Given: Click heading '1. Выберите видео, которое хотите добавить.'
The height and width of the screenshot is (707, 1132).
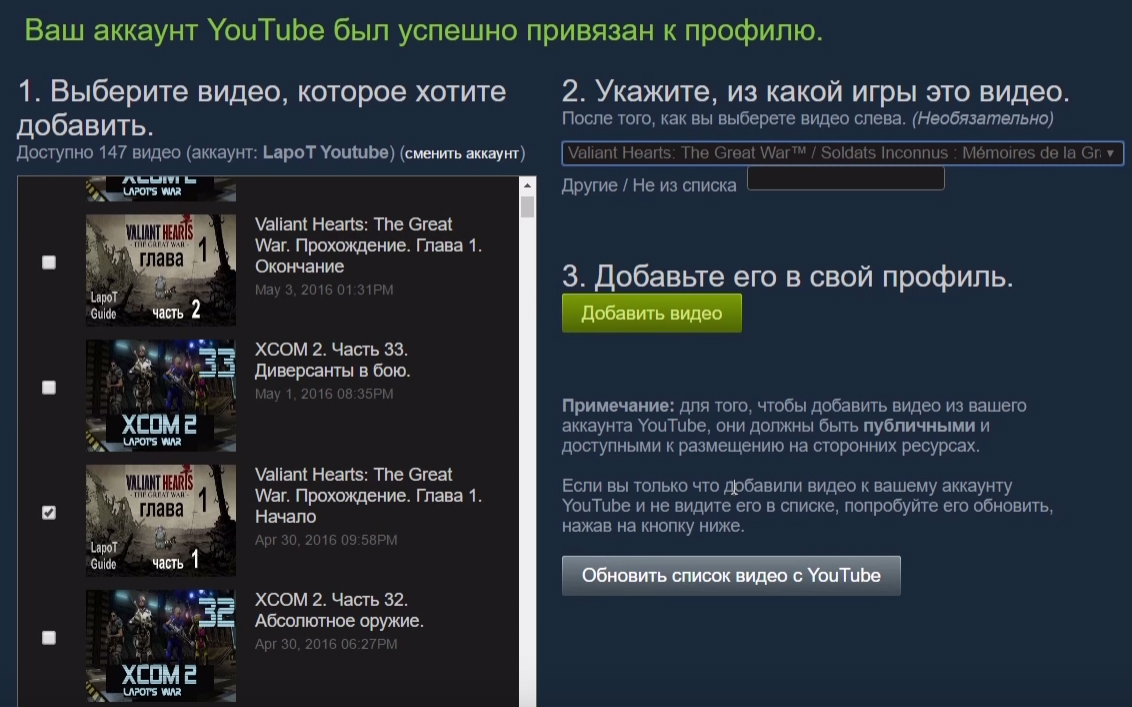Looking at the screenshot, I should coord(261,108).
